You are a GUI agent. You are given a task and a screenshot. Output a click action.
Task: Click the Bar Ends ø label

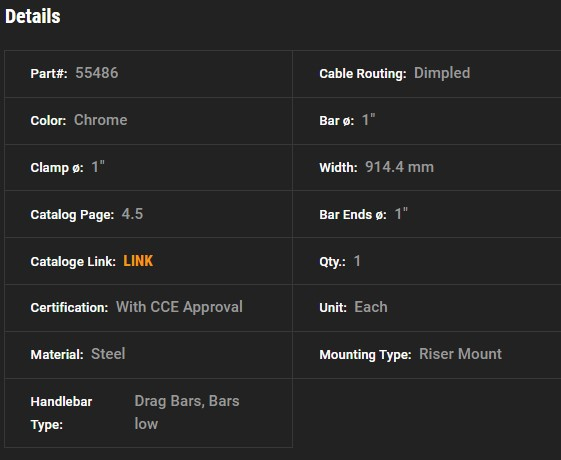click(x=353, y=215)
